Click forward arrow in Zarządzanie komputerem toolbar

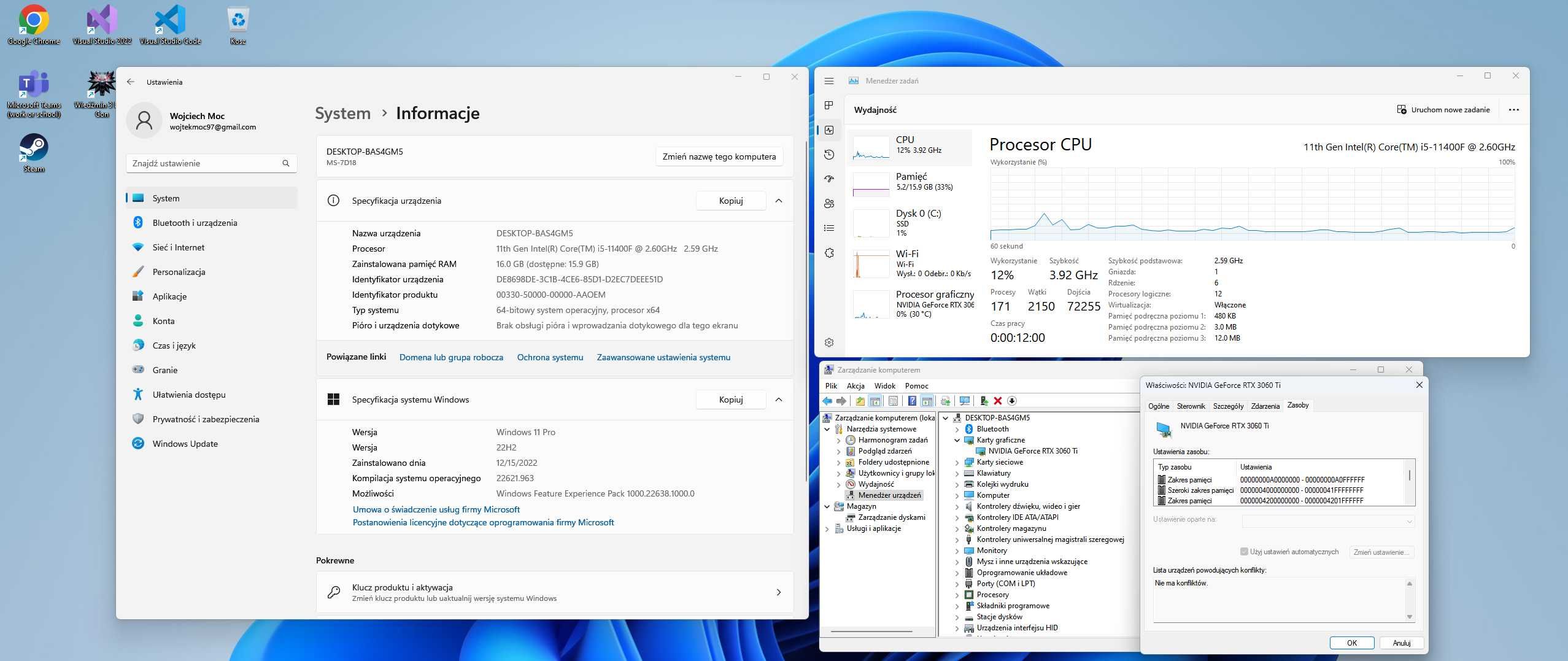point(841,401)
